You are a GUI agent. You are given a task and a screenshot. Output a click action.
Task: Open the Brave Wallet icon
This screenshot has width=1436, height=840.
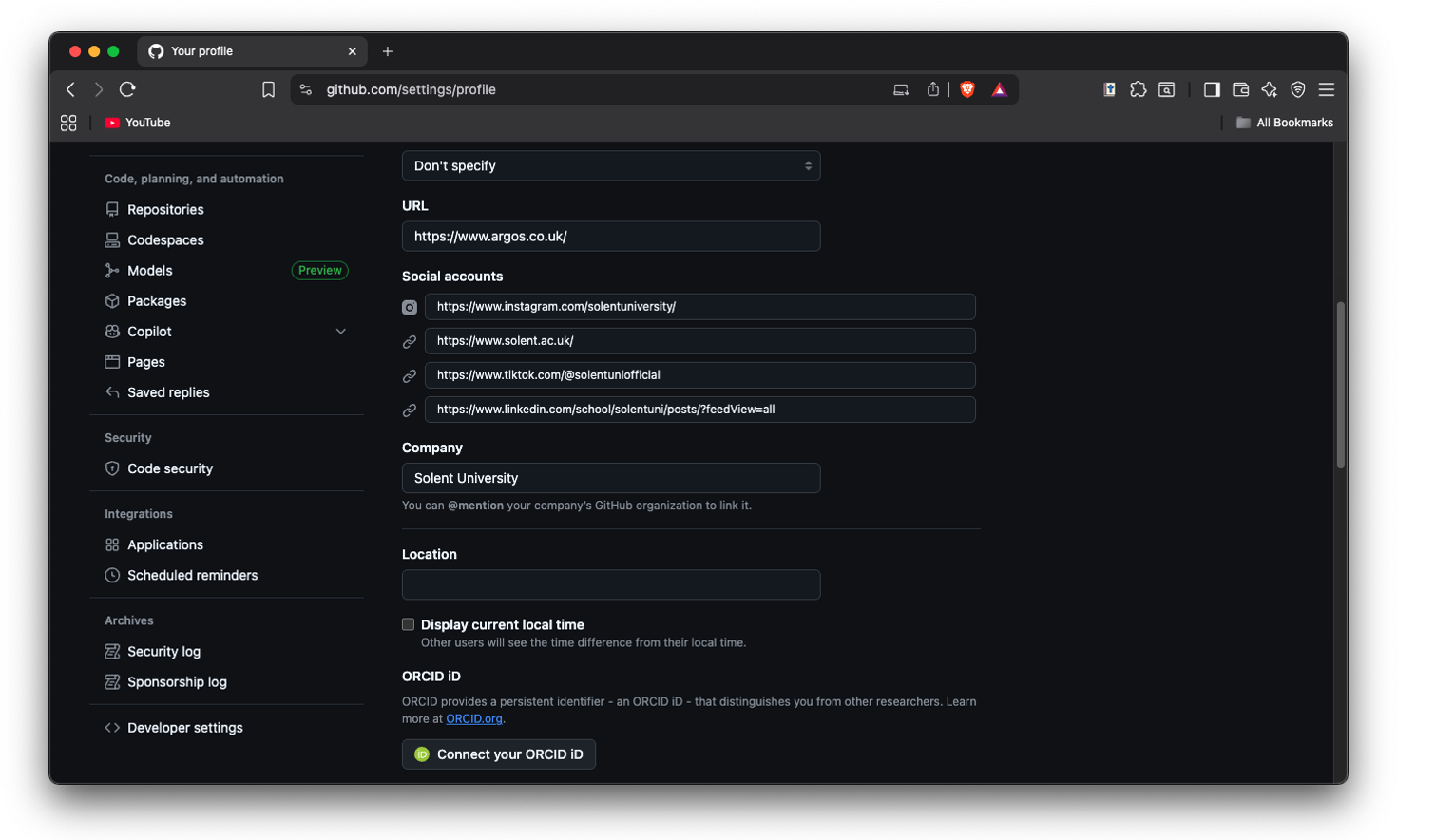[1240, 89]
